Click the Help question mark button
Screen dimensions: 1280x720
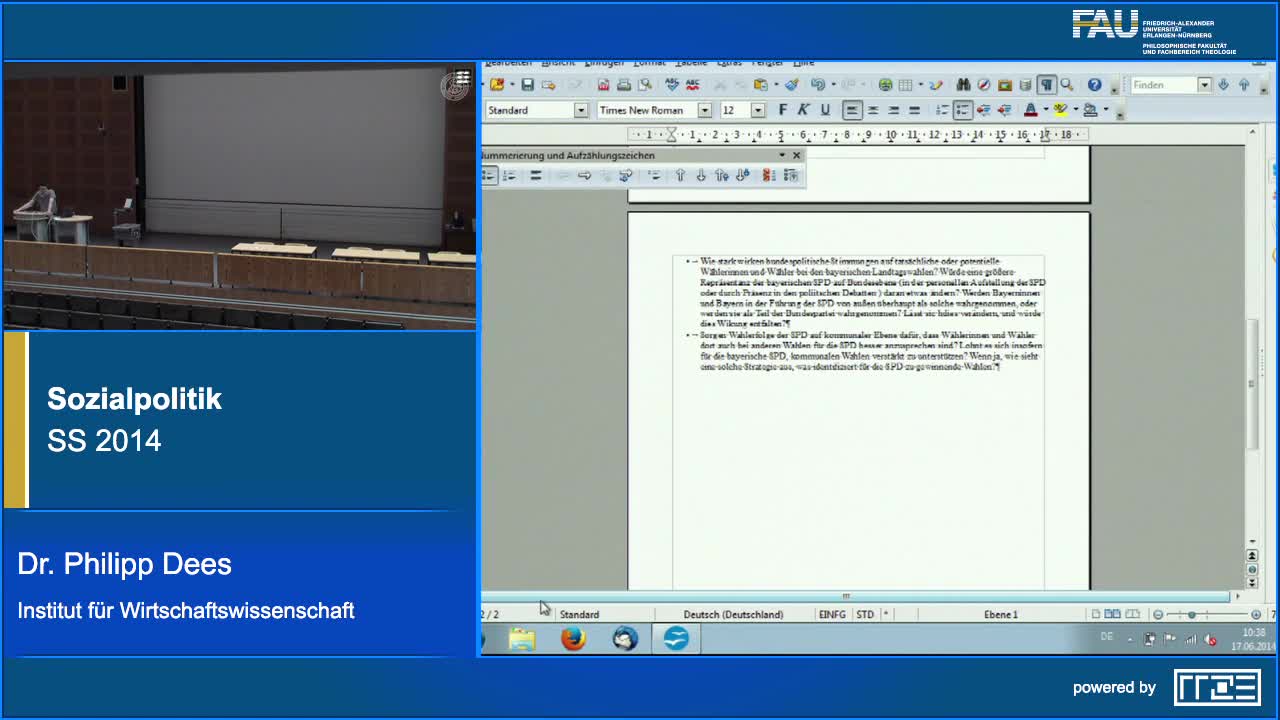pos(1093,84)
